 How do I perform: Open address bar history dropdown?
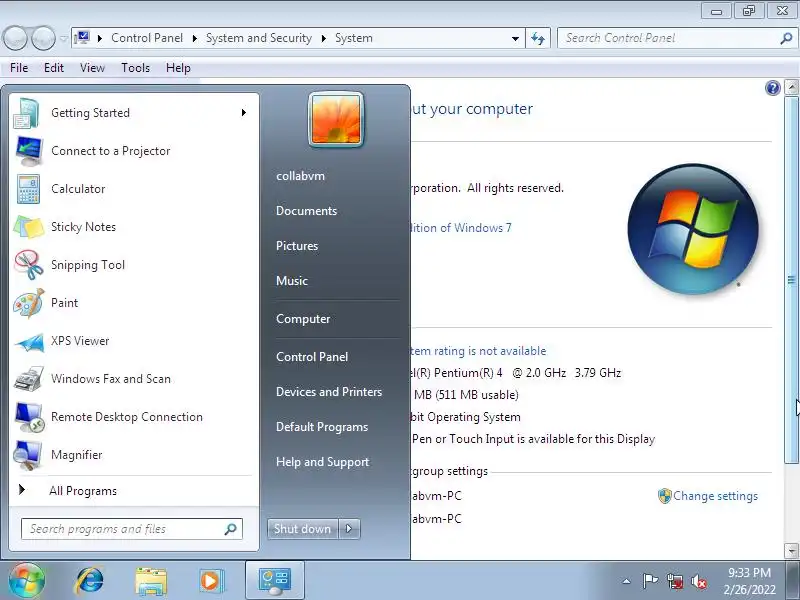(x=515, y=38)
